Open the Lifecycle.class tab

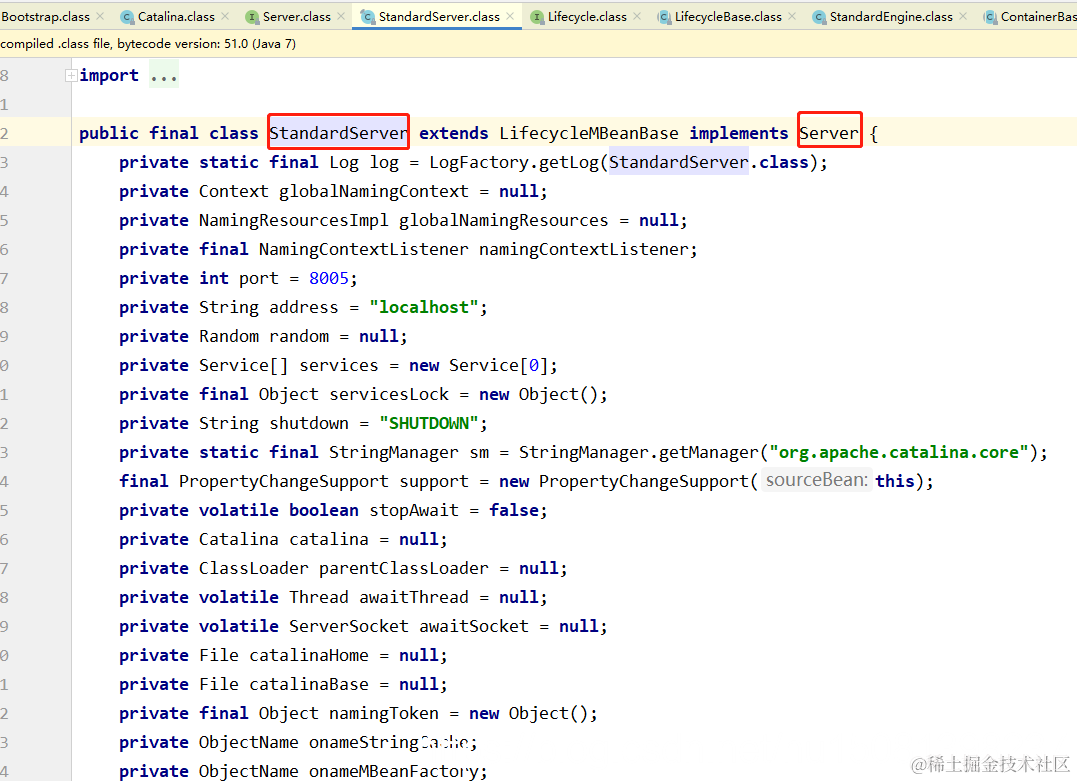(587, 16)
